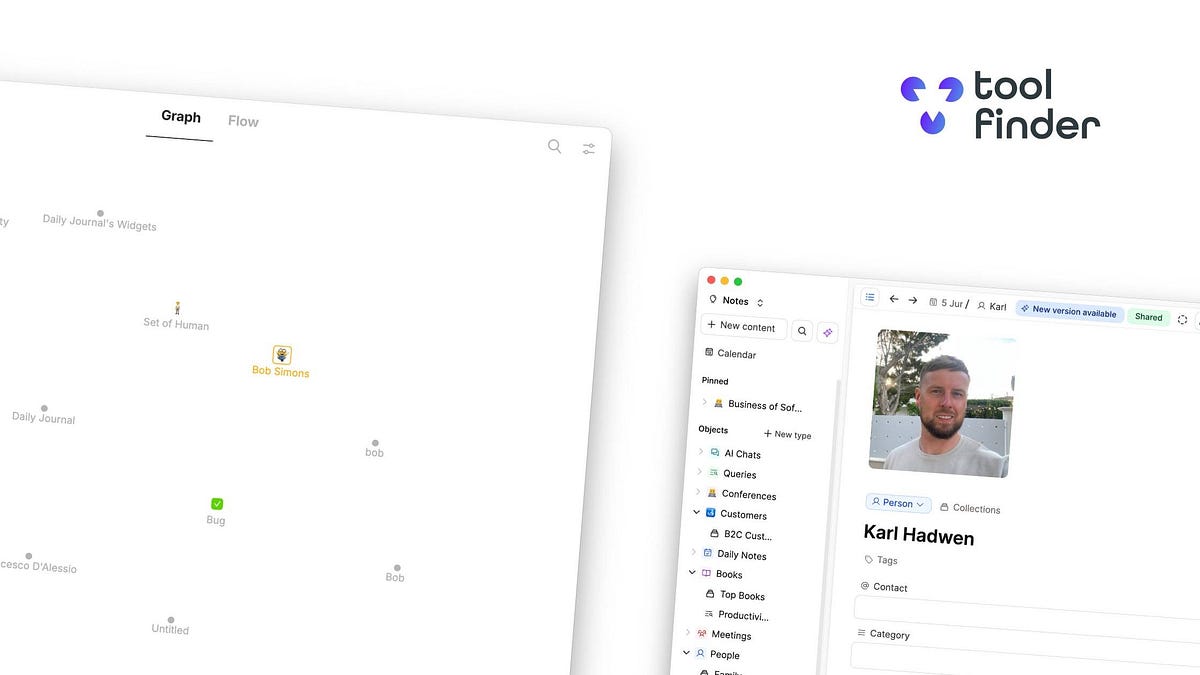The height and width of the screenshot is (675, 1200).
Task: Expand the Queries object
Action: point(699,472)
